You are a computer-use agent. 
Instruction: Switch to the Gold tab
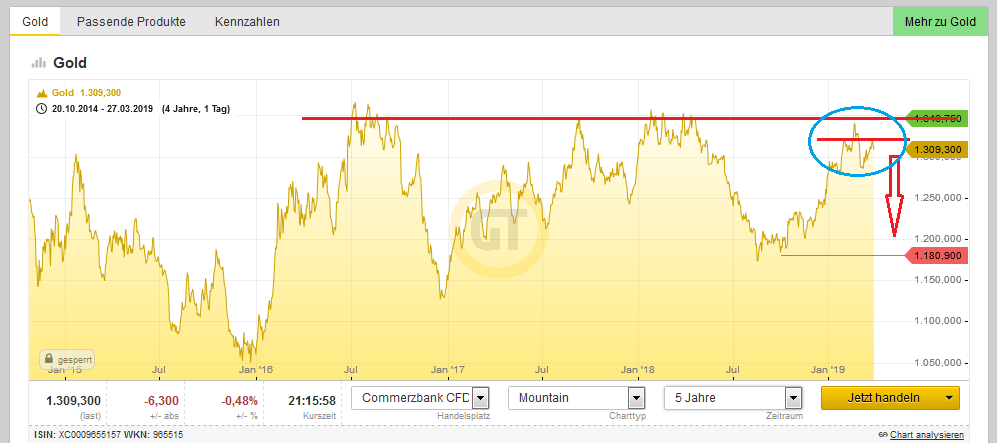[35, 22]
